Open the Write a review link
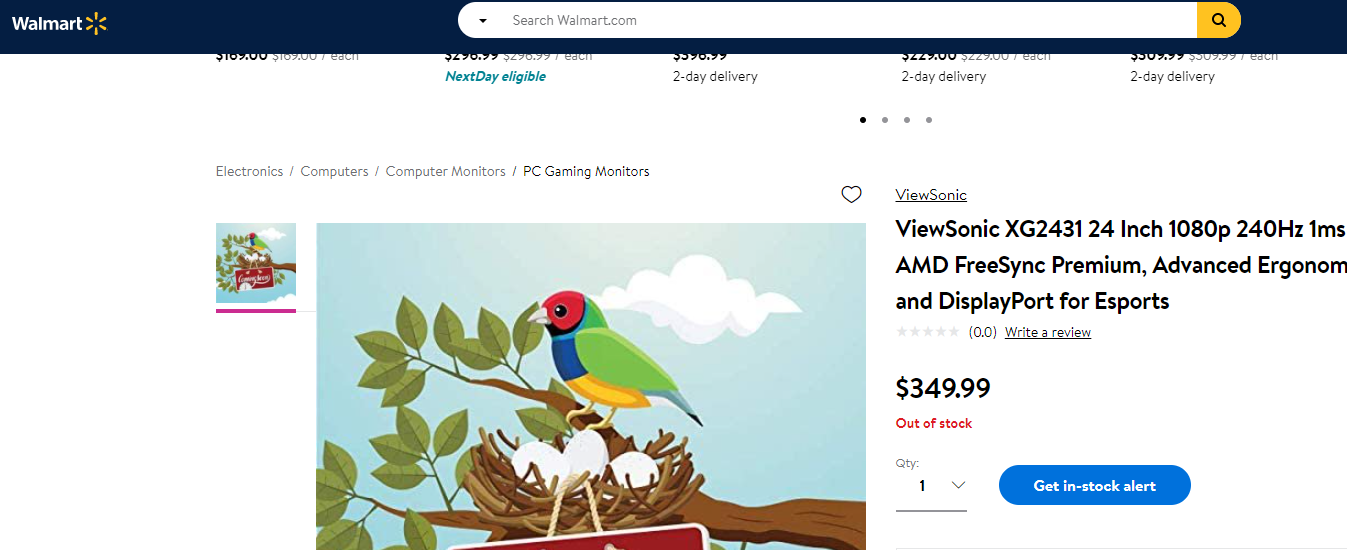Image resolution: width=1347 pixels, height=550 pixels. (1047, 333)
